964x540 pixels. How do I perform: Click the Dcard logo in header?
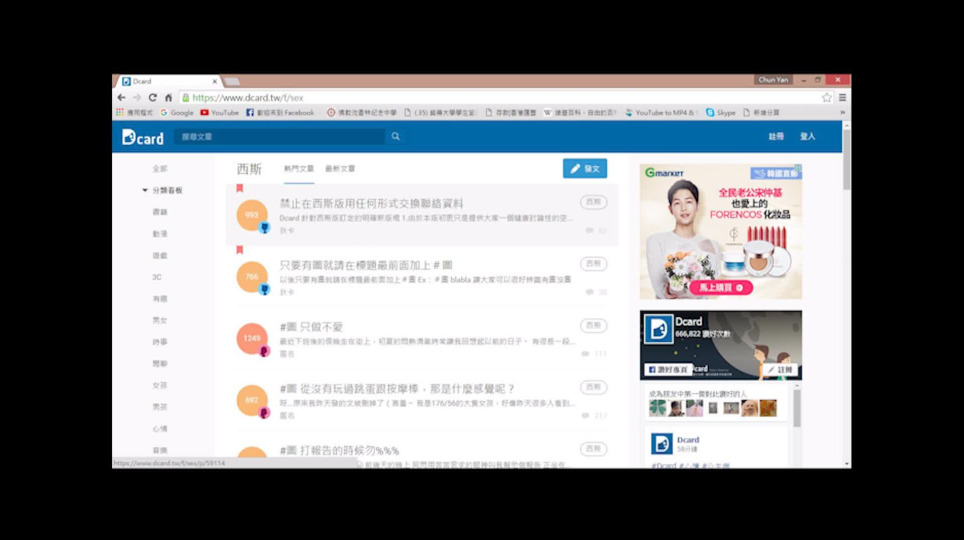142,137
